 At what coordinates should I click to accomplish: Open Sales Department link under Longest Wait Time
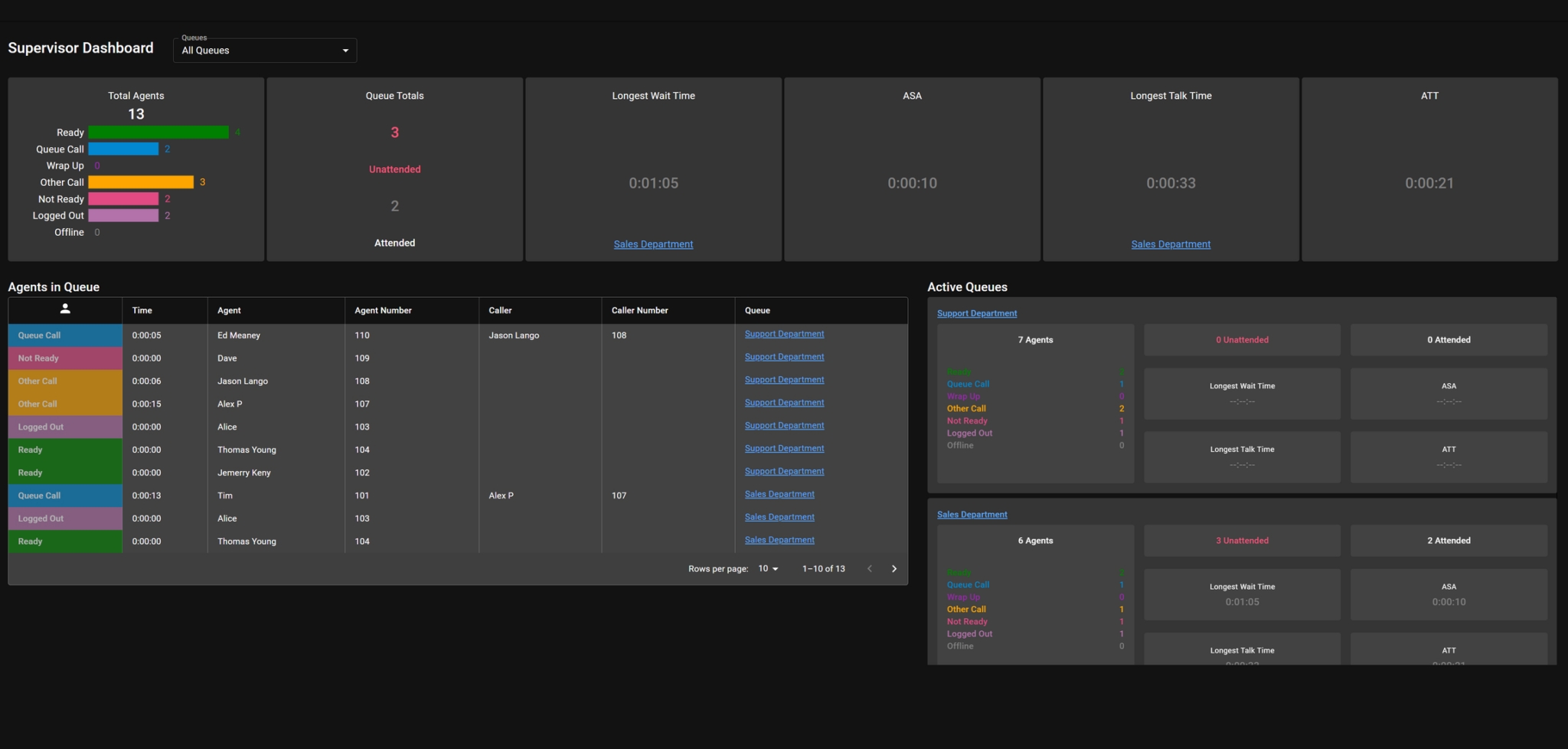pyautogui.click(x=653, y=244)
